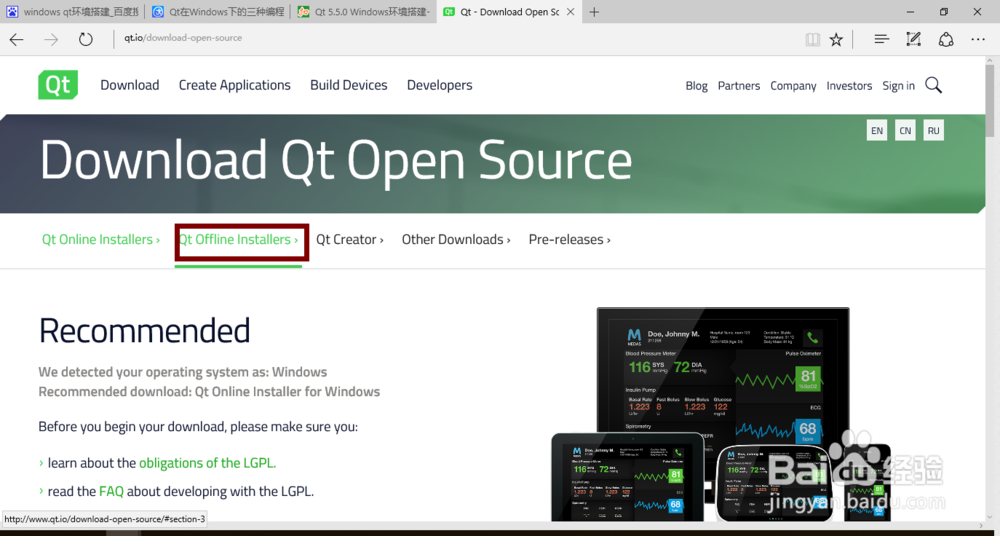Go to Other Downloads section

(x=456, y=240)
